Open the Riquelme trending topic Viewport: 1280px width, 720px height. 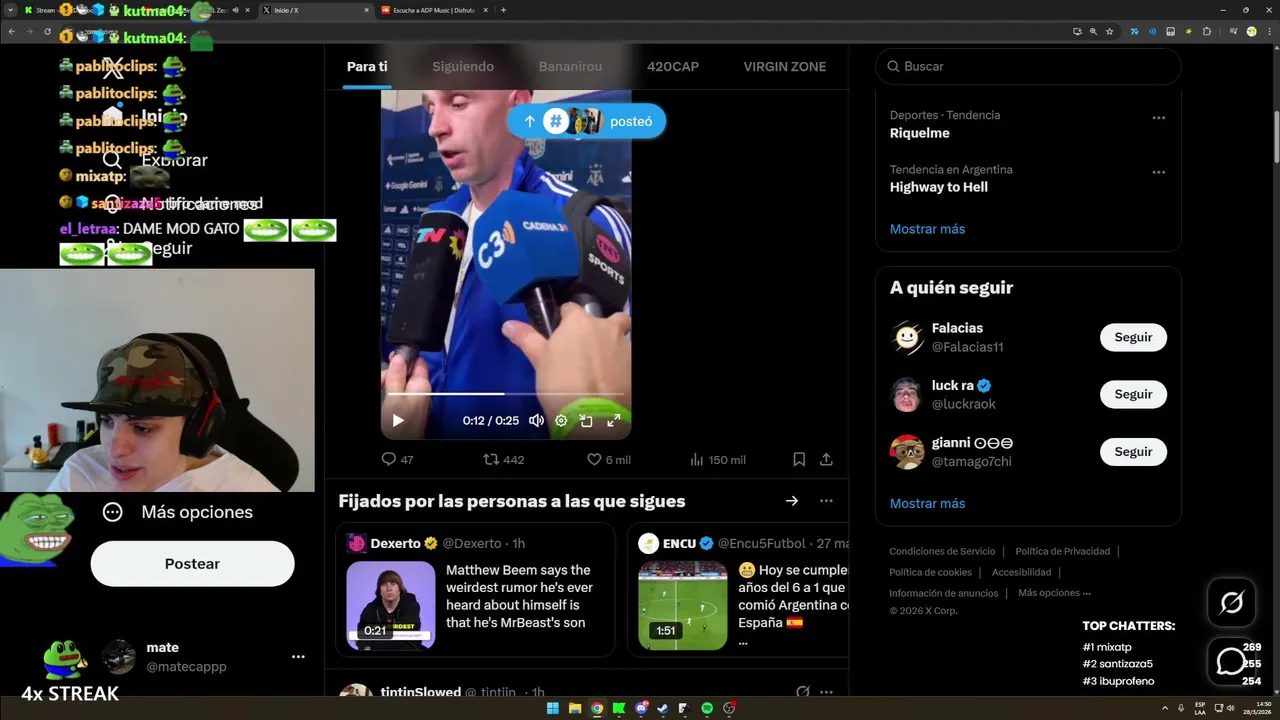click(919, 133)
